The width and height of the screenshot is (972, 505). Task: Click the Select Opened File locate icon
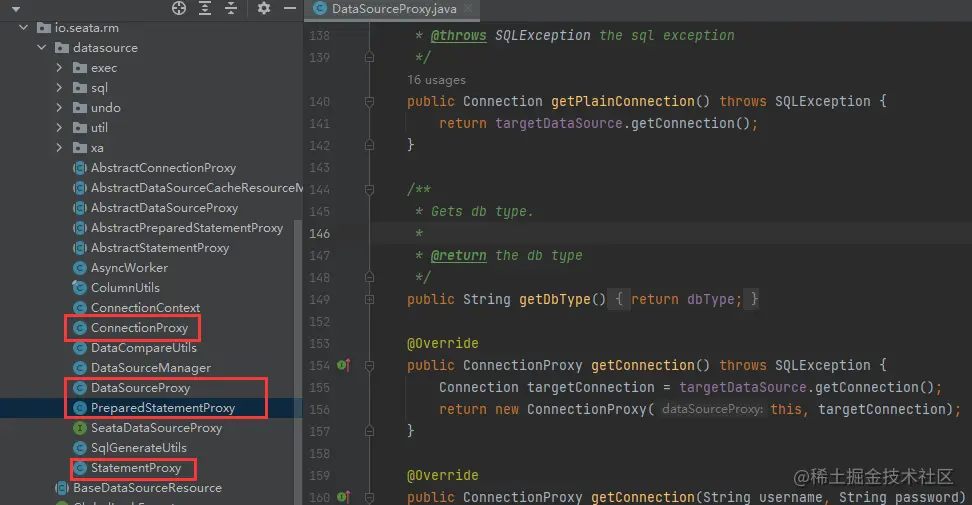(x=179, y=8)
